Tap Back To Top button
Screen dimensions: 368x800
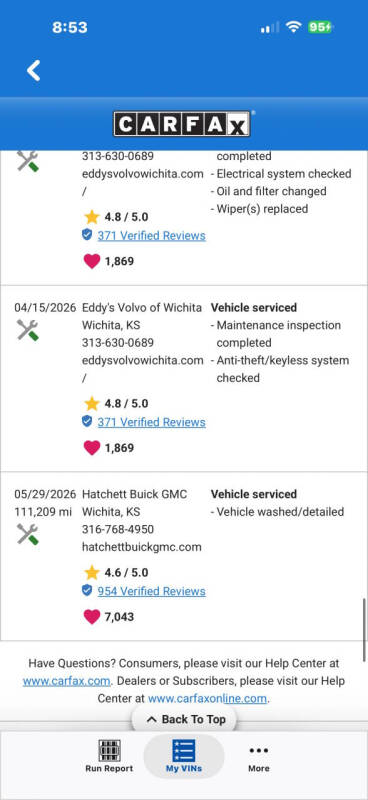tap(186, 719)
